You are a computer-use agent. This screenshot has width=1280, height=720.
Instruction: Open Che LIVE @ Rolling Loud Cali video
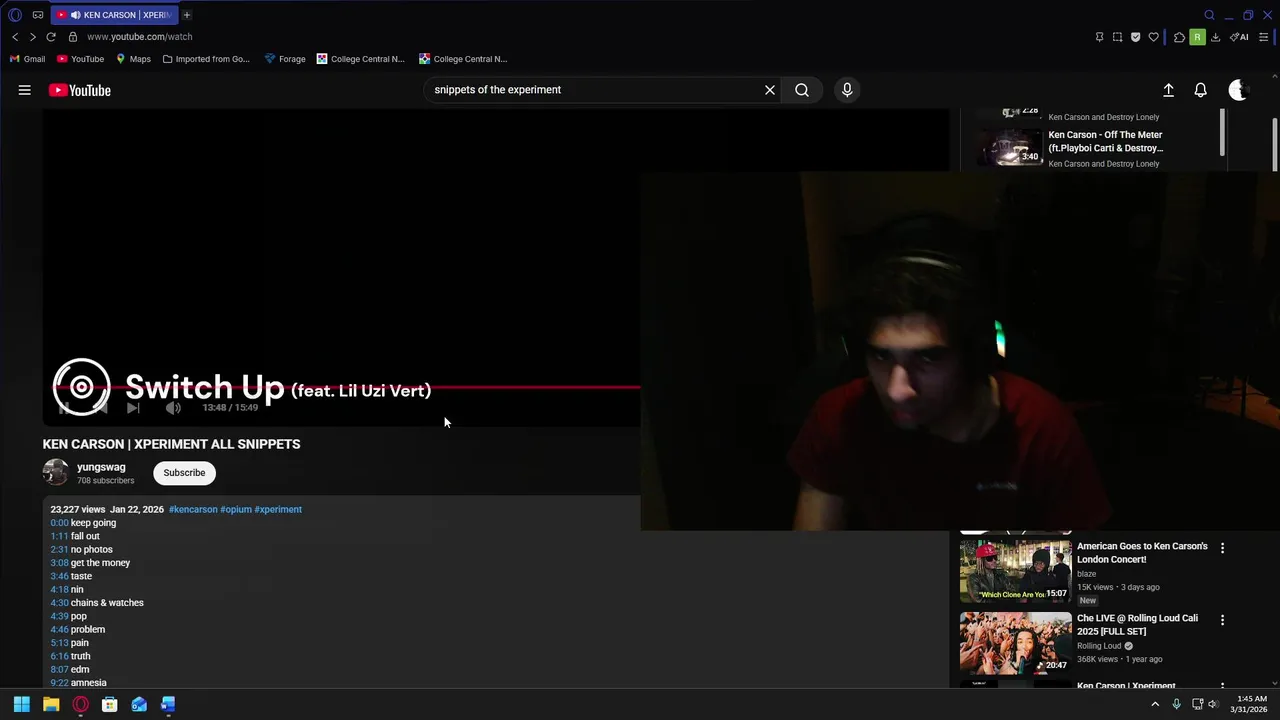pos(1137,624)
